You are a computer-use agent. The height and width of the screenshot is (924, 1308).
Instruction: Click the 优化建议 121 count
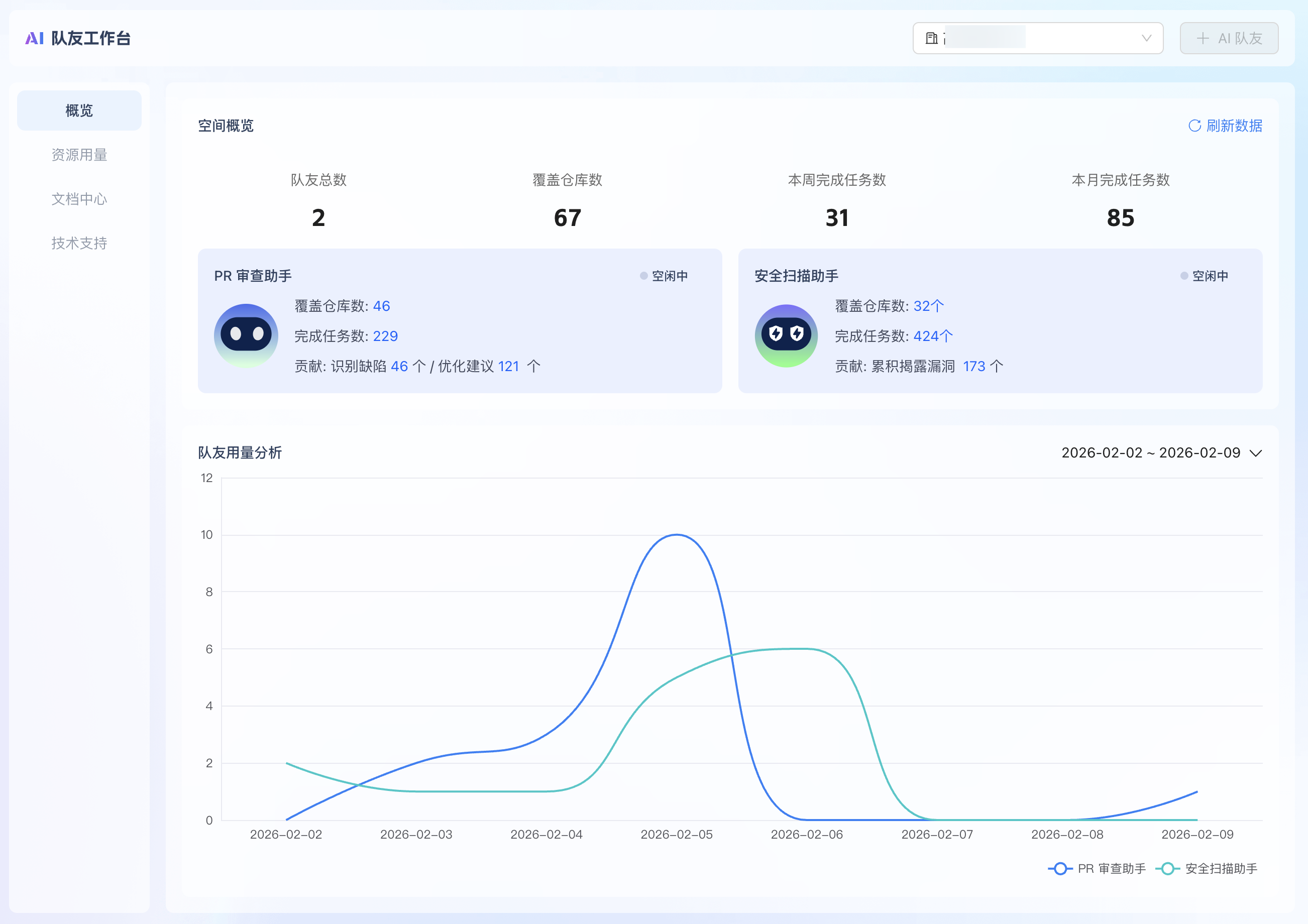509,366
